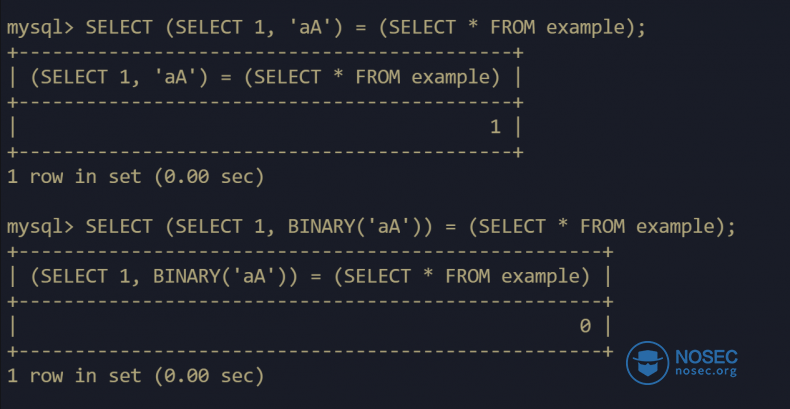
Task: Click the result value 1 in first table
Action: [x=494, y=127]
